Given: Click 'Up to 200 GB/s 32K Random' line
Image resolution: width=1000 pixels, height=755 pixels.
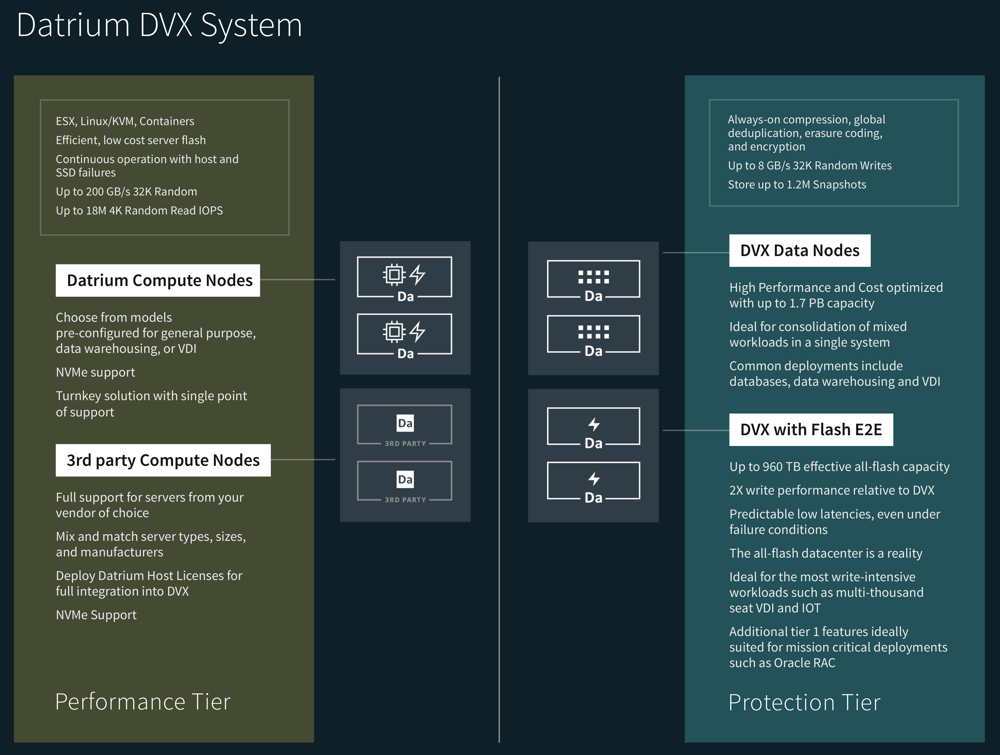Looking at the screenshot, I should pyautogui.click(x=126, y=191).
